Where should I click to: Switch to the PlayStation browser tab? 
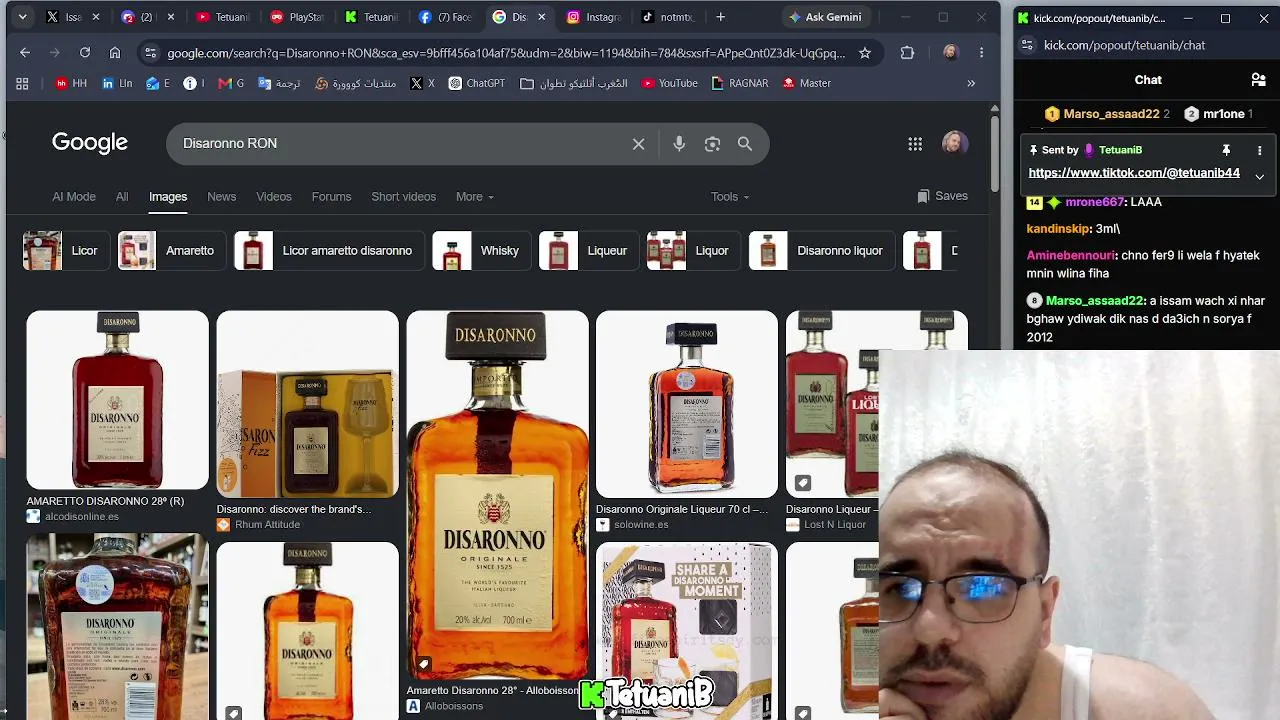(297, 17)
